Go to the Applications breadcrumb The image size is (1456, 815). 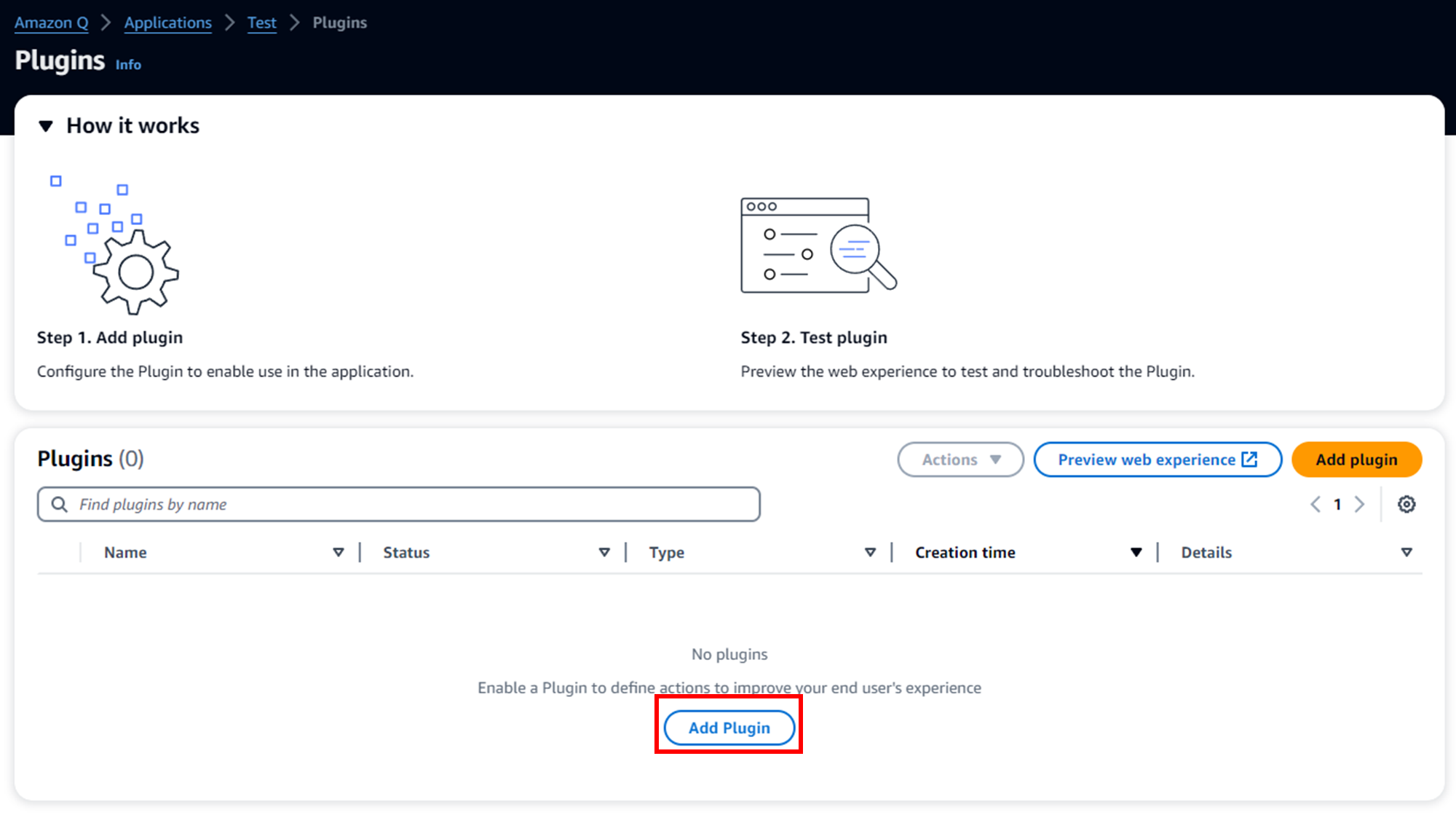pos(167,23)
